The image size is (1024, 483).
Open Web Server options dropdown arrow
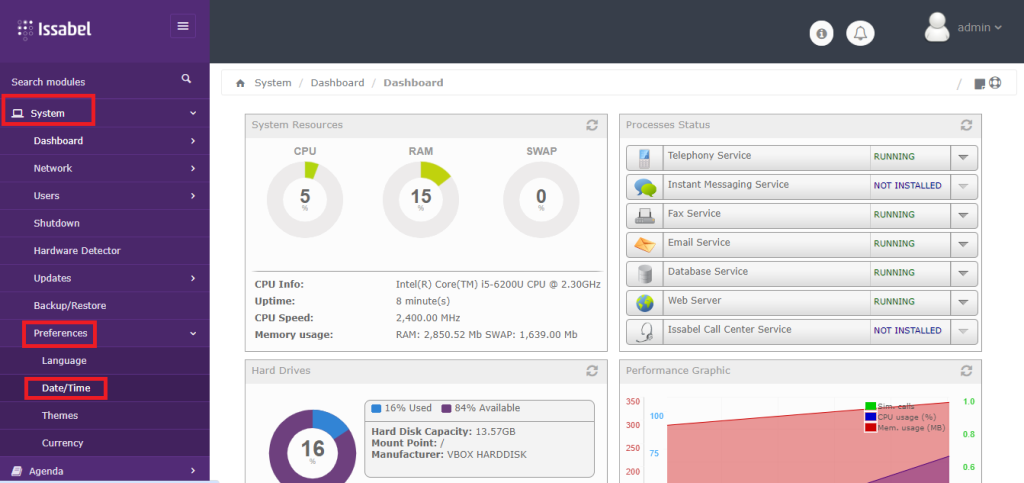pyautogui.click(x=962, y=302)
